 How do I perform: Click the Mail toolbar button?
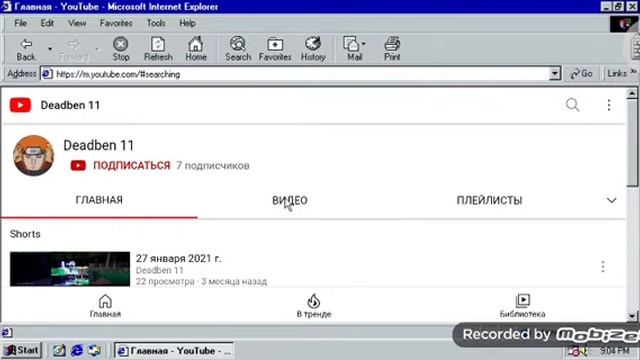(x=353, y=49)
